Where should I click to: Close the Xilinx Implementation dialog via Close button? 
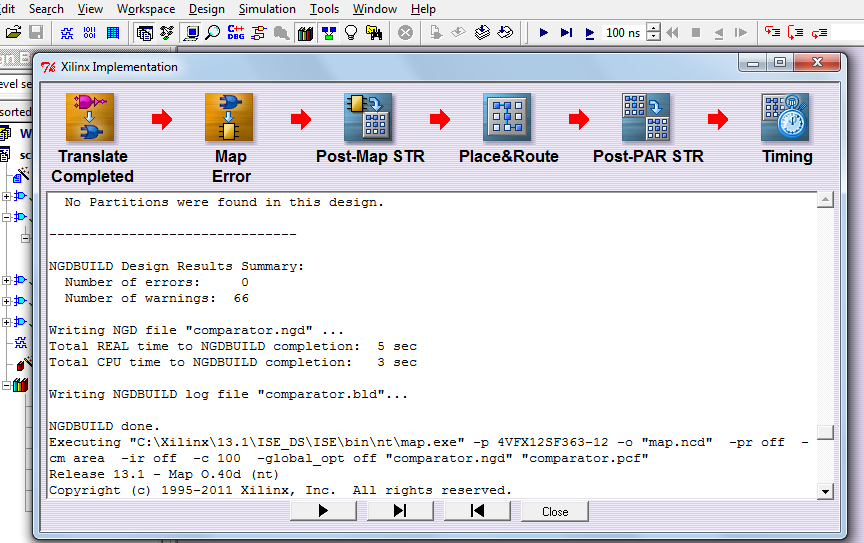pyautogui.click(x=555, y=511)
